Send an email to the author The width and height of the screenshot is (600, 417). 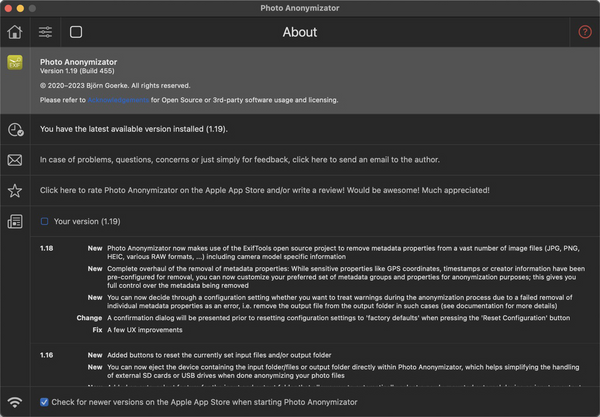(239, 160)
